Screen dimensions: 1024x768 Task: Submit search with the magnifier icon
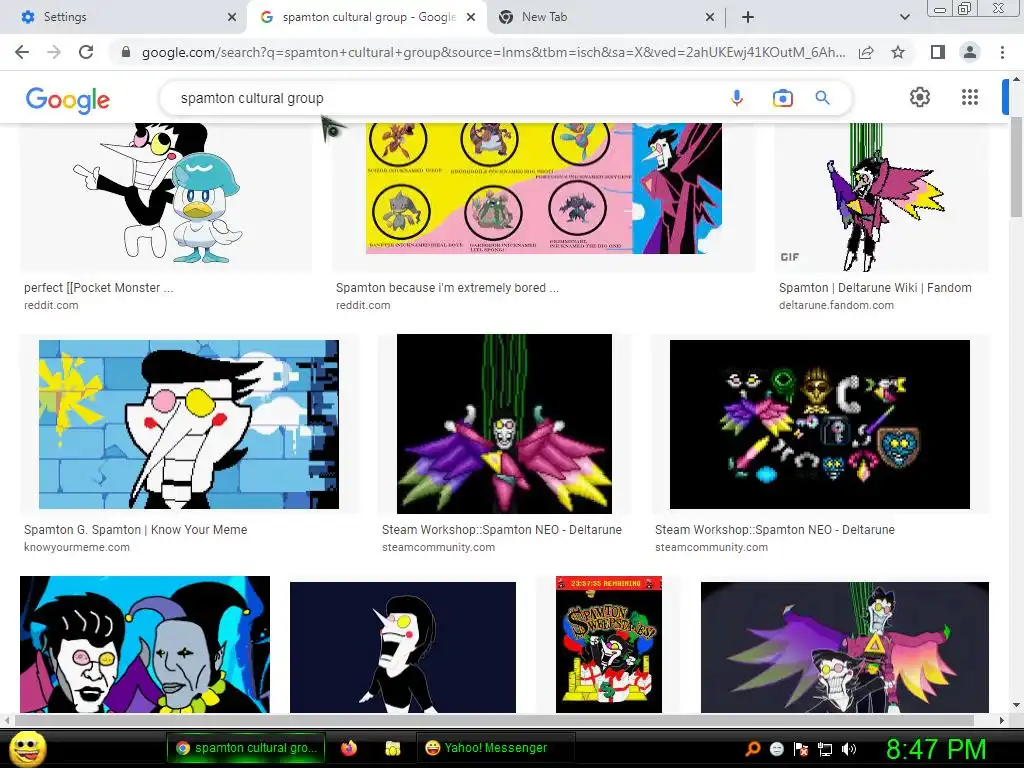coord(822,98)
